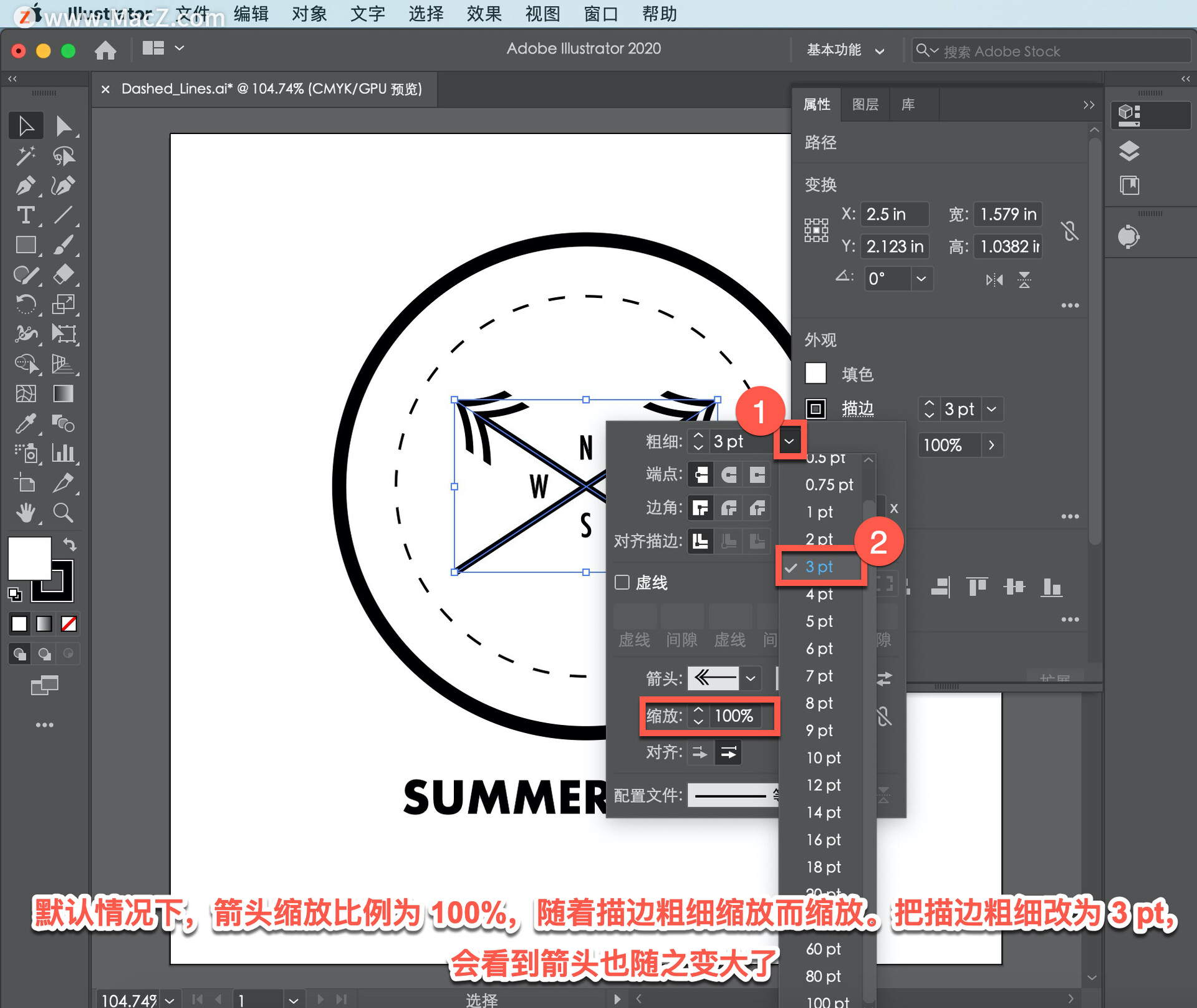Click the 描边 stroke link
The height and width of the screenshot is (1008, 1197).
pyautogui.click(x=858, y=409)
